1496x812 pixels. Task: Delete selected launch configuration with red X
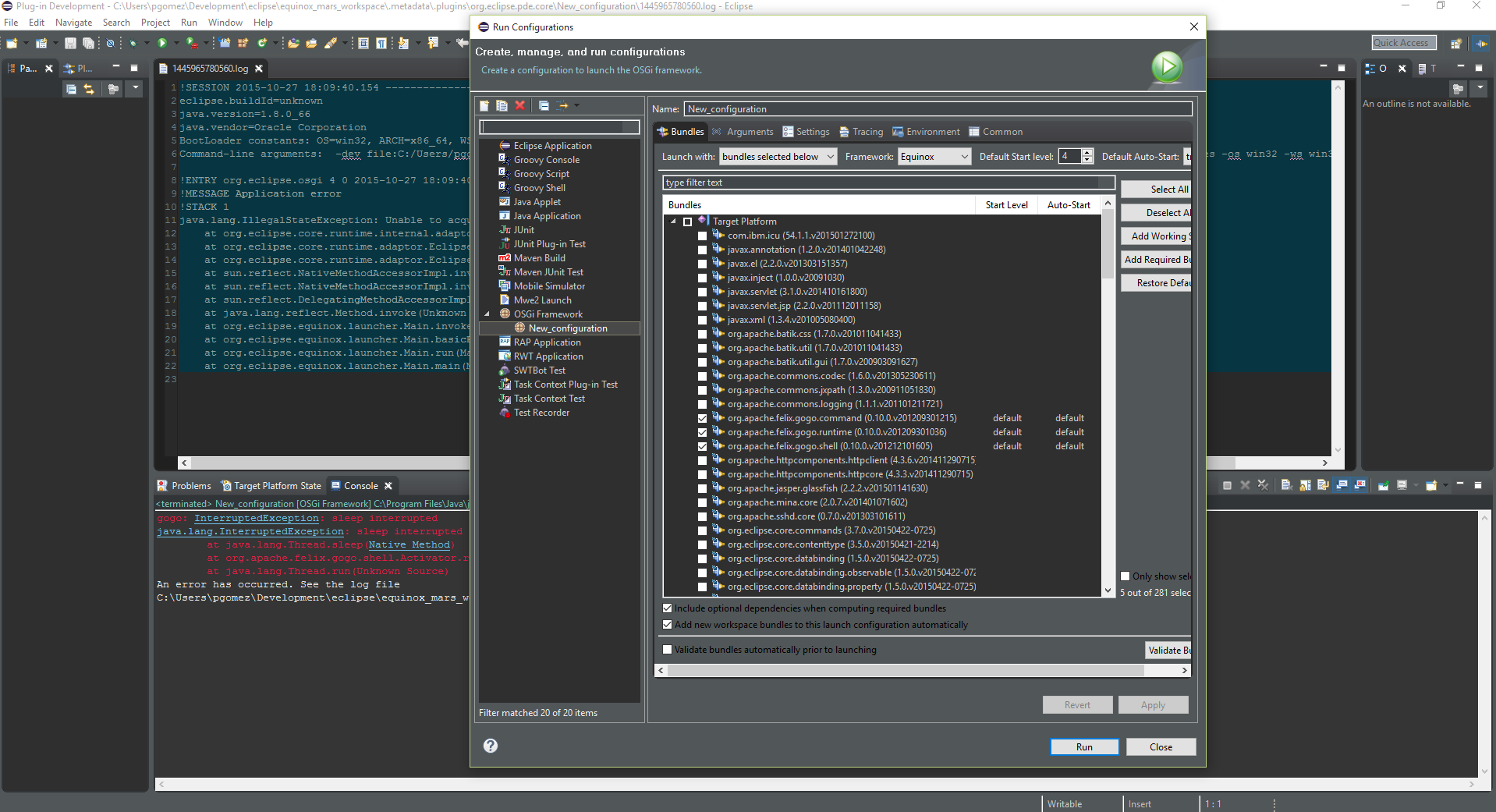point(520,106)
